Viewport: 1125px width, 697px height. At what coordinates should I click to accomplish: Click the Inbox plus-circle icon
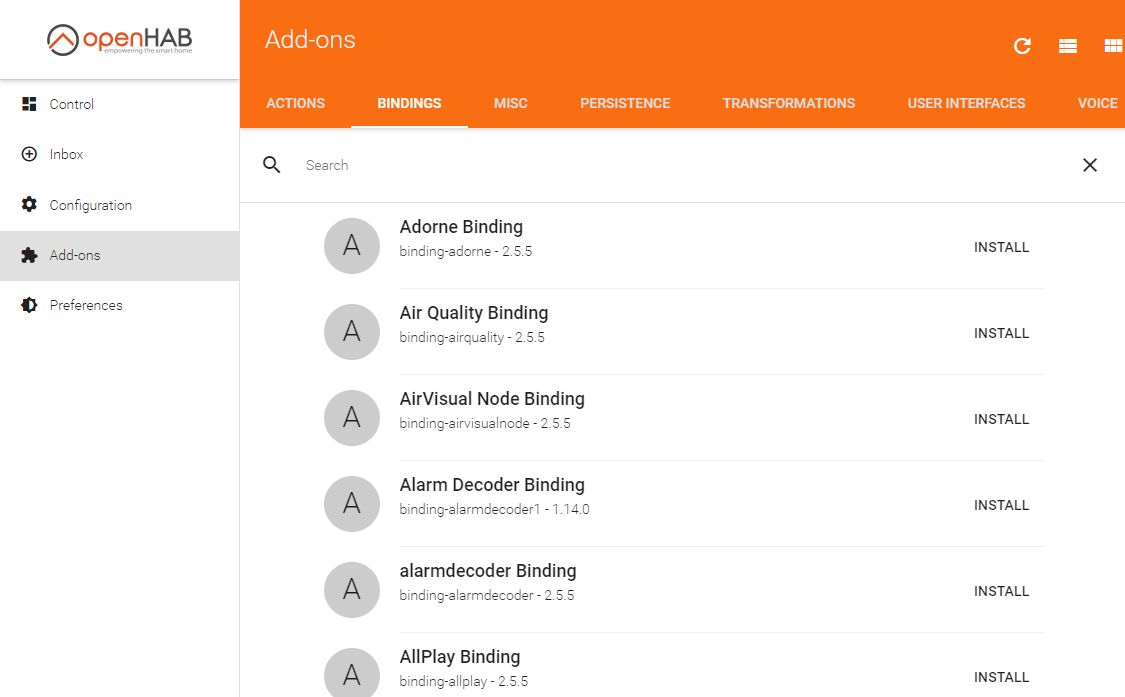pos(29,154)
